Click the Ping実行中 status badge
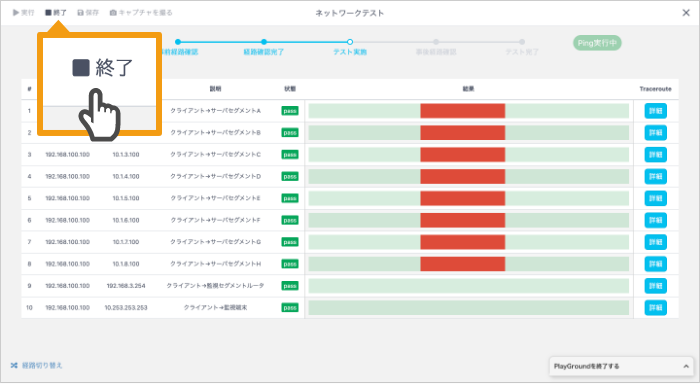The width and height of the screenshot is (700, 384). [x=597, y=43]
